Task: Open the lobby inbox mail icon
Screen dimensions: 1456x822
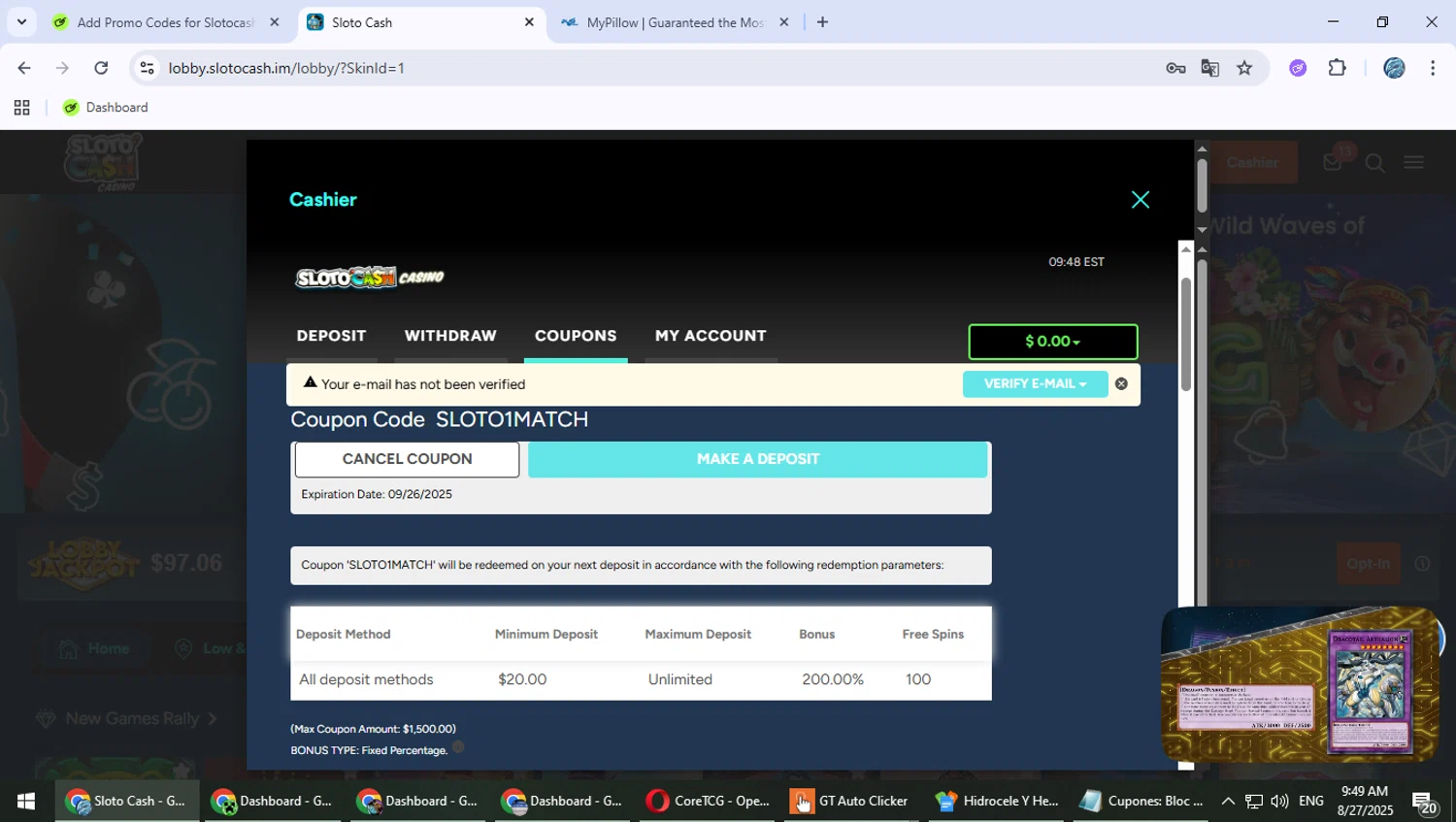Action: coord(1333,162)
